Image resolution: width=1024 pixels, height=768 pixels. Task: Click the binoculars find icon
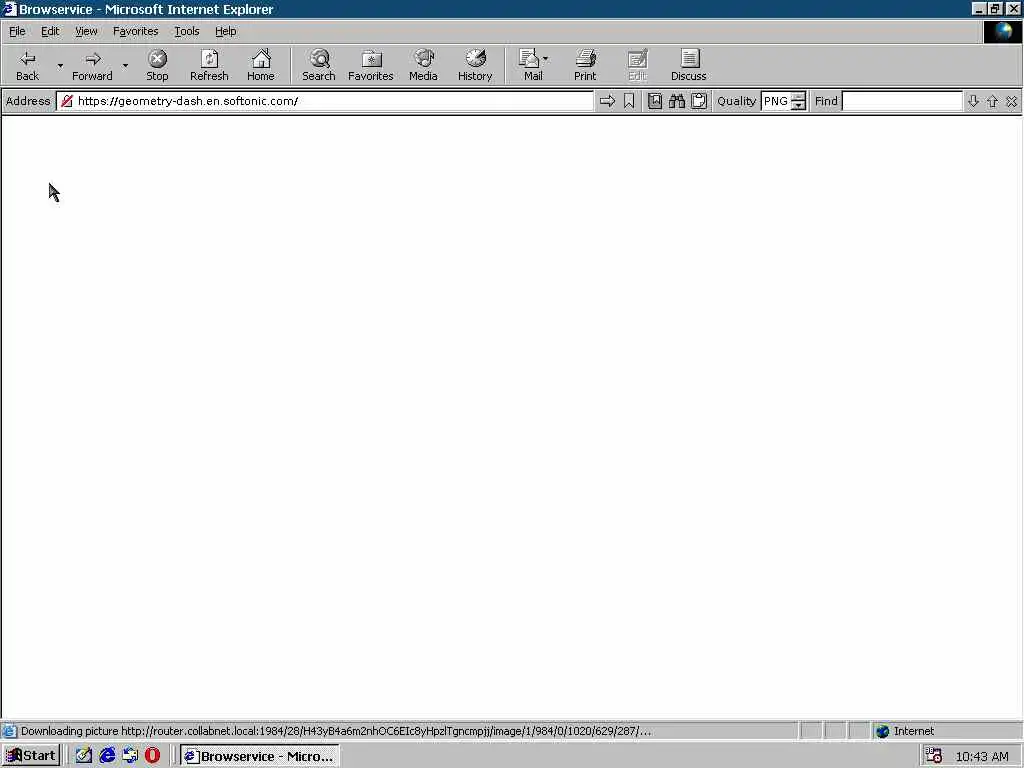pyautogui.click(x=677, y=101)
